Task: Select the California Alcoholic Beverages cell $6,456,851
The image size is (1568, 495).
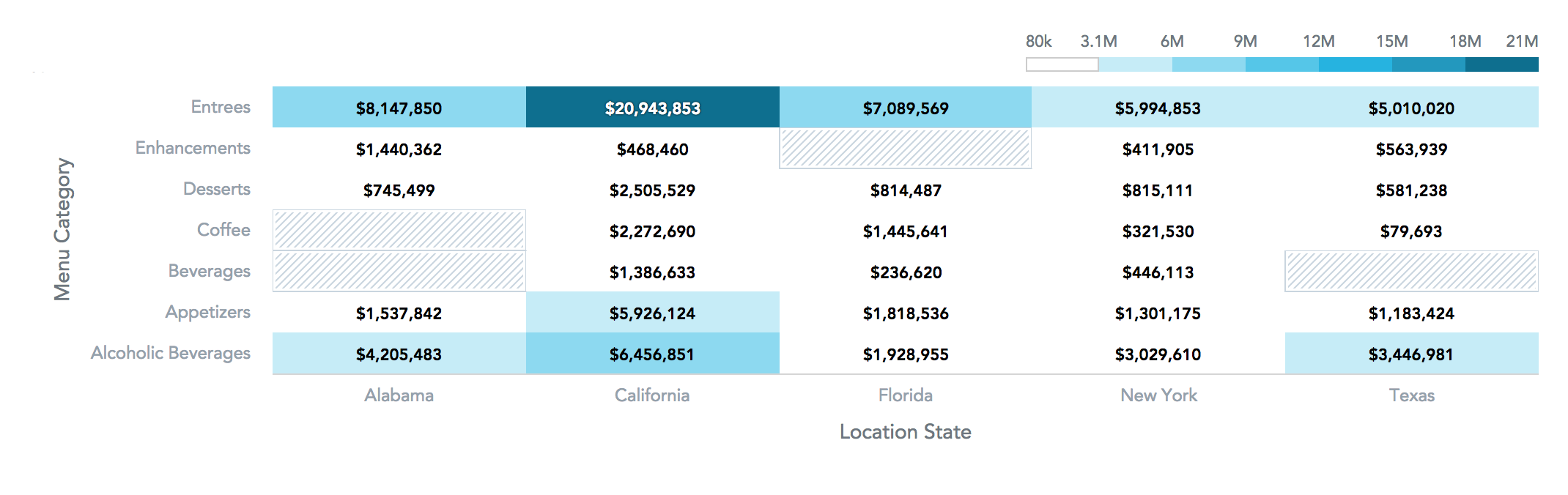Action: tap(653, 353)
